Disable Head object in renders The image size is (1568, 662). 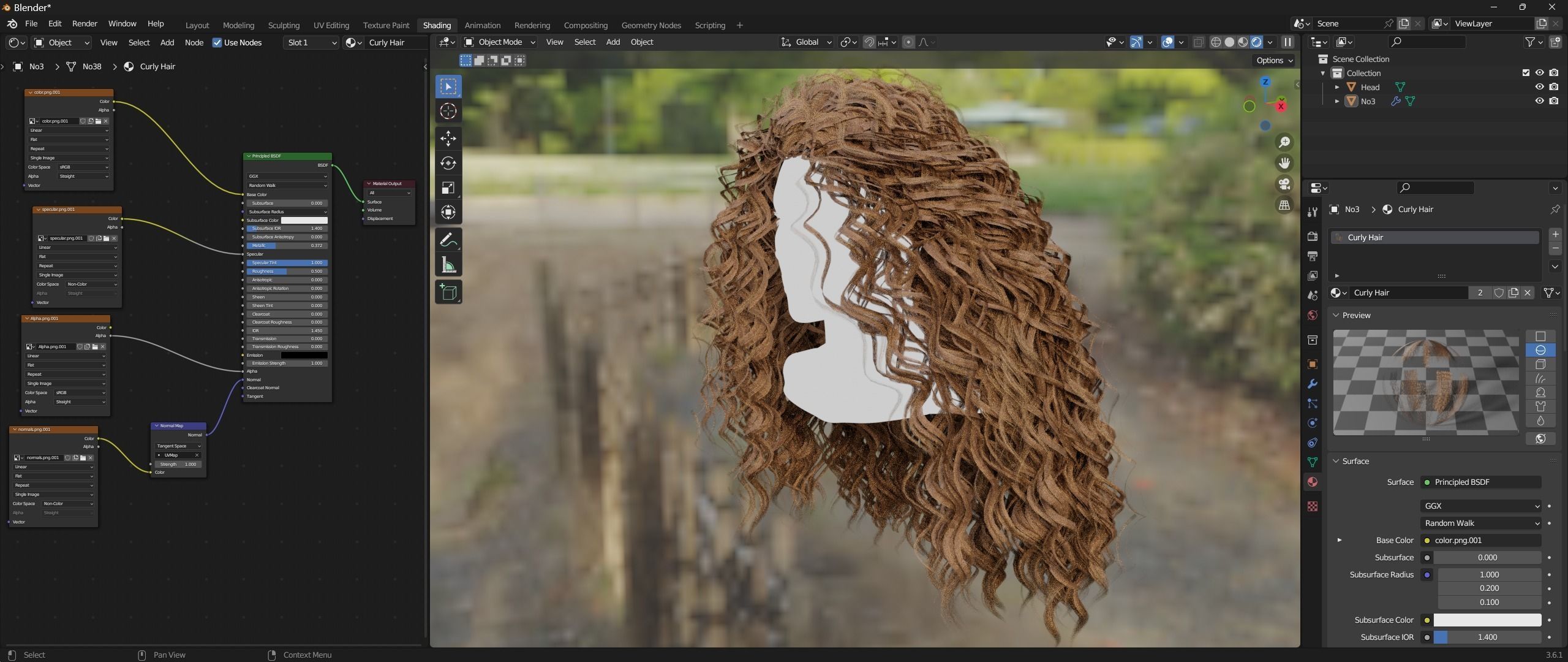(x=1554, y=87)
